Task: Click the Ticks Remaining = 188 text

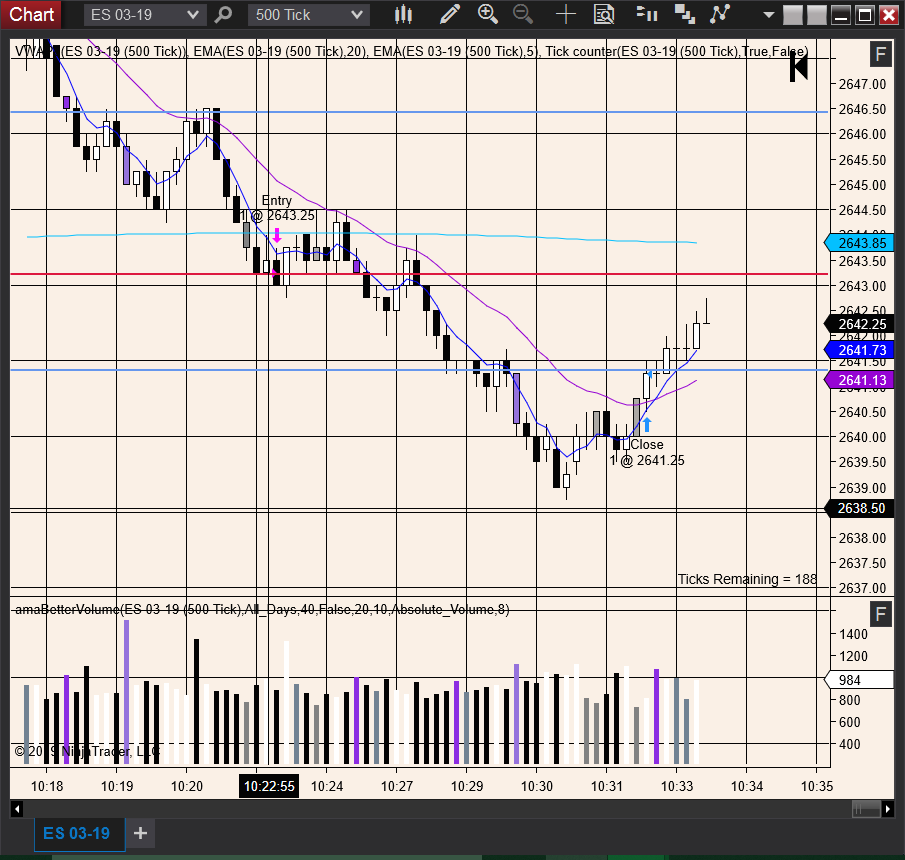Action: (747, 579)
